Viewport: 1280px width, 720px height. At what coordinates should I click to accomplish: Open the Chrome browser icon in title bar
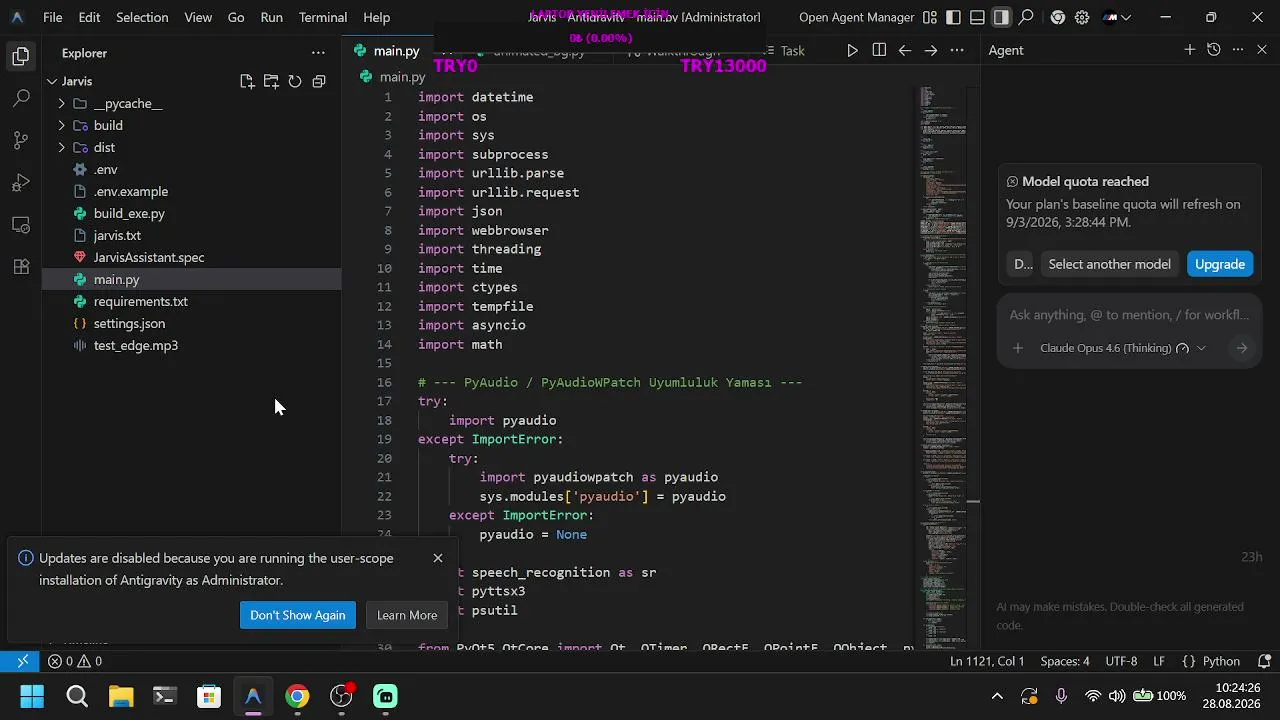(x=1058, y=17)
